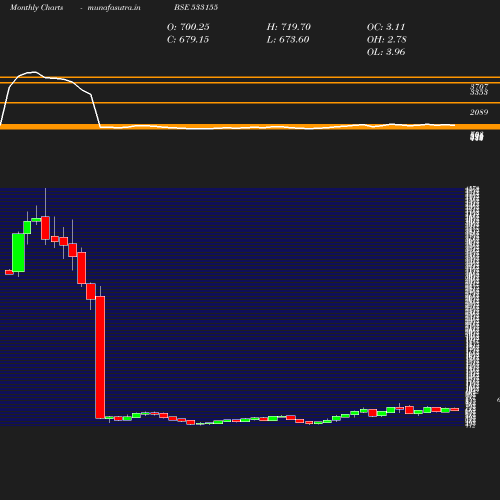Select the low value 'L: 673.60'
This screenshot has height=500, width=500.
pyautogui.click(x=288, y=39)
